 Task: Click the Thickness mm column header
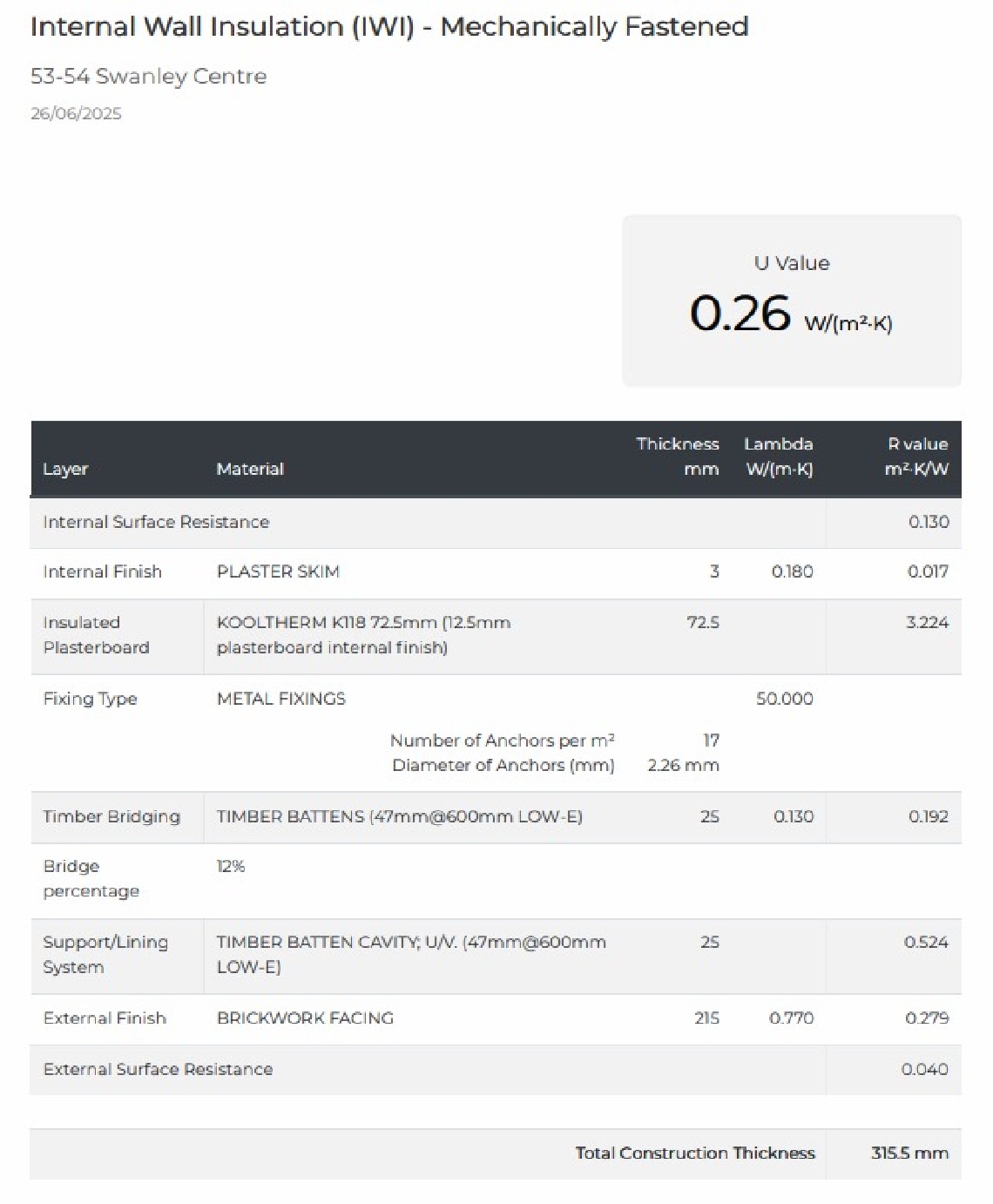[677, 457]
